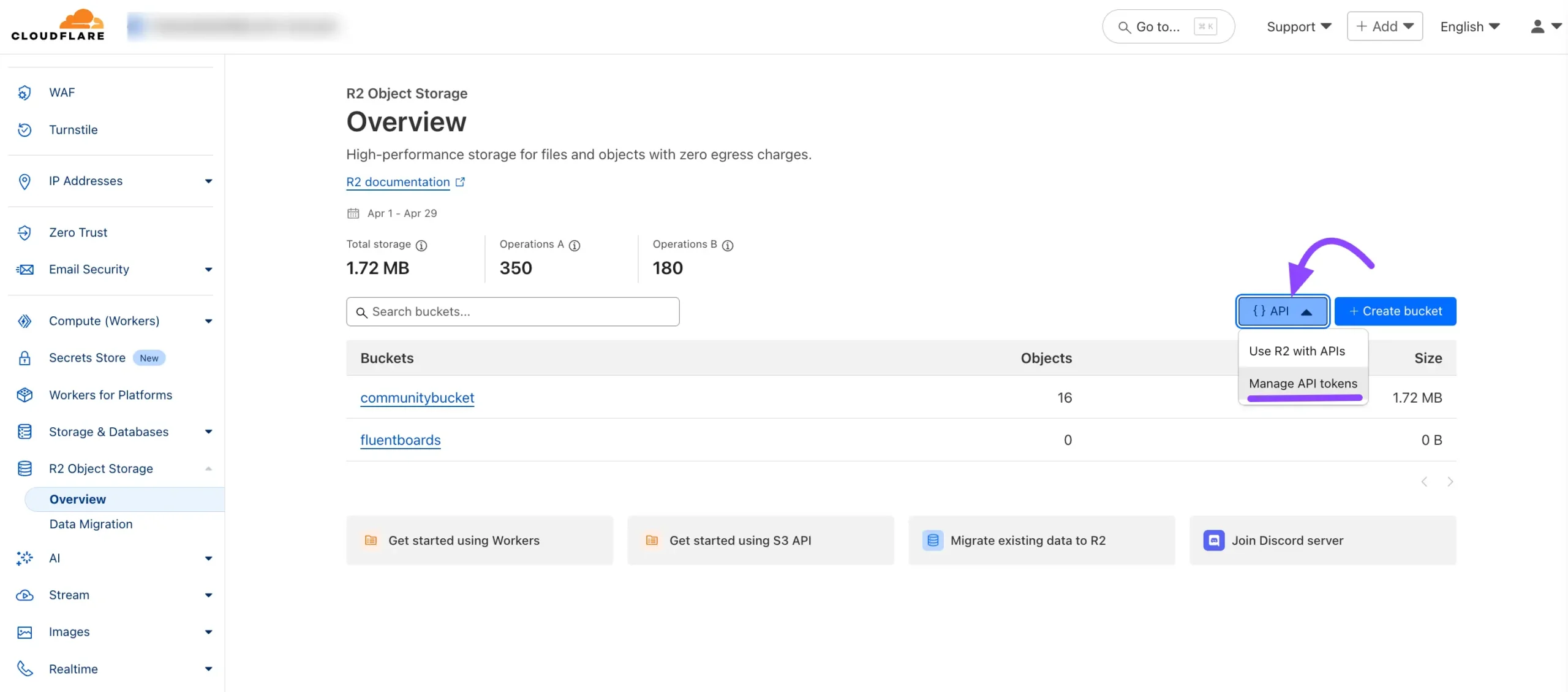Expand the Storage & Databases arrow
The width and height of the screenshot is (1568, 692).
209,432
